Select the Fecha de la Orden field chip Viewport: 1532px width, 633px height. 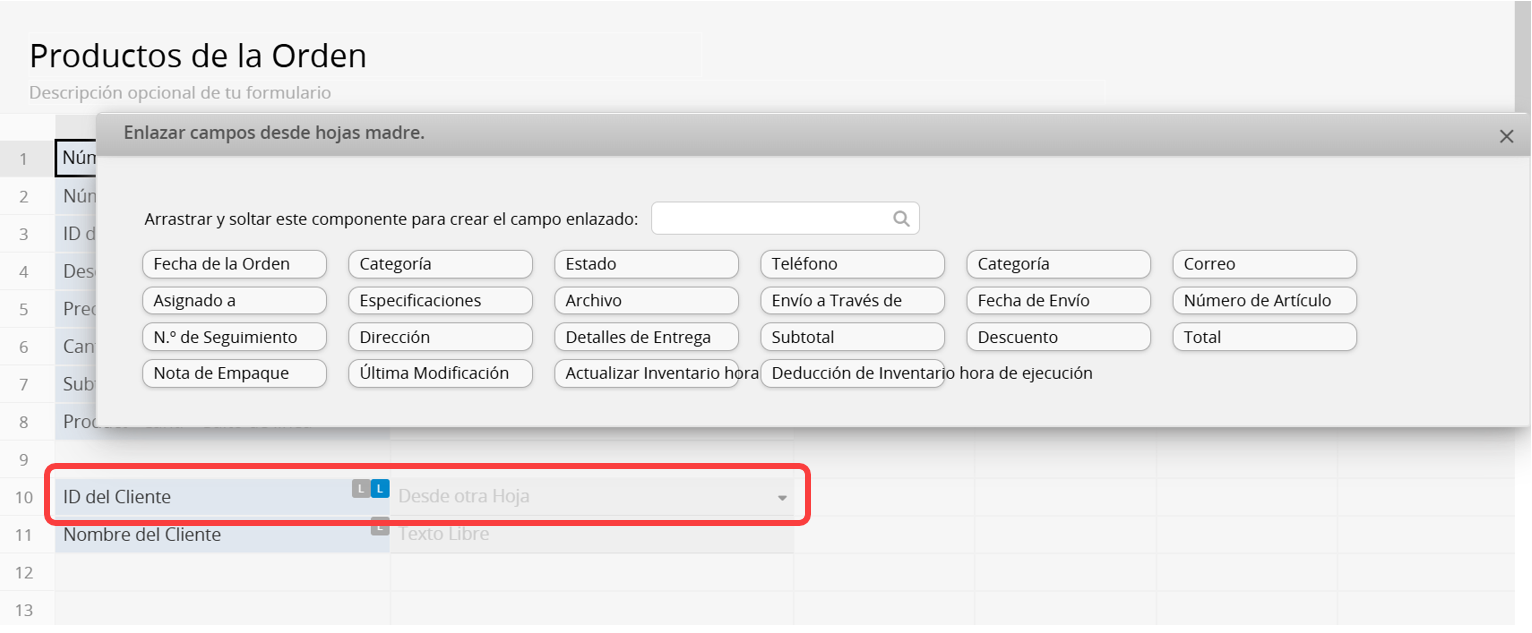(235, 264)
